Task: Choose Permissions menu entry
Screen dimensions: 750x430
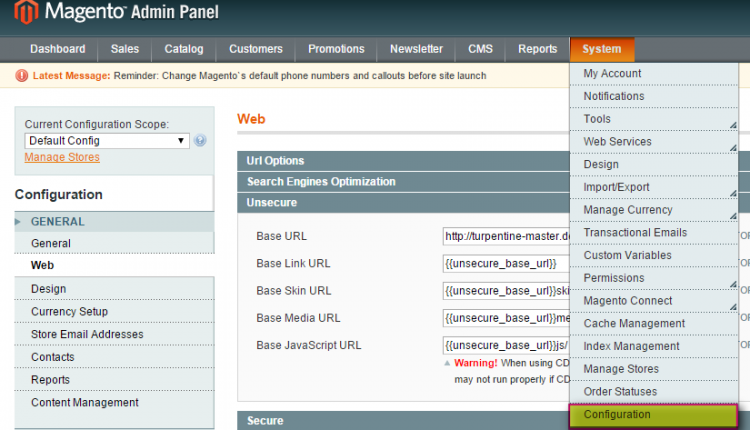Action: point(654,278)
